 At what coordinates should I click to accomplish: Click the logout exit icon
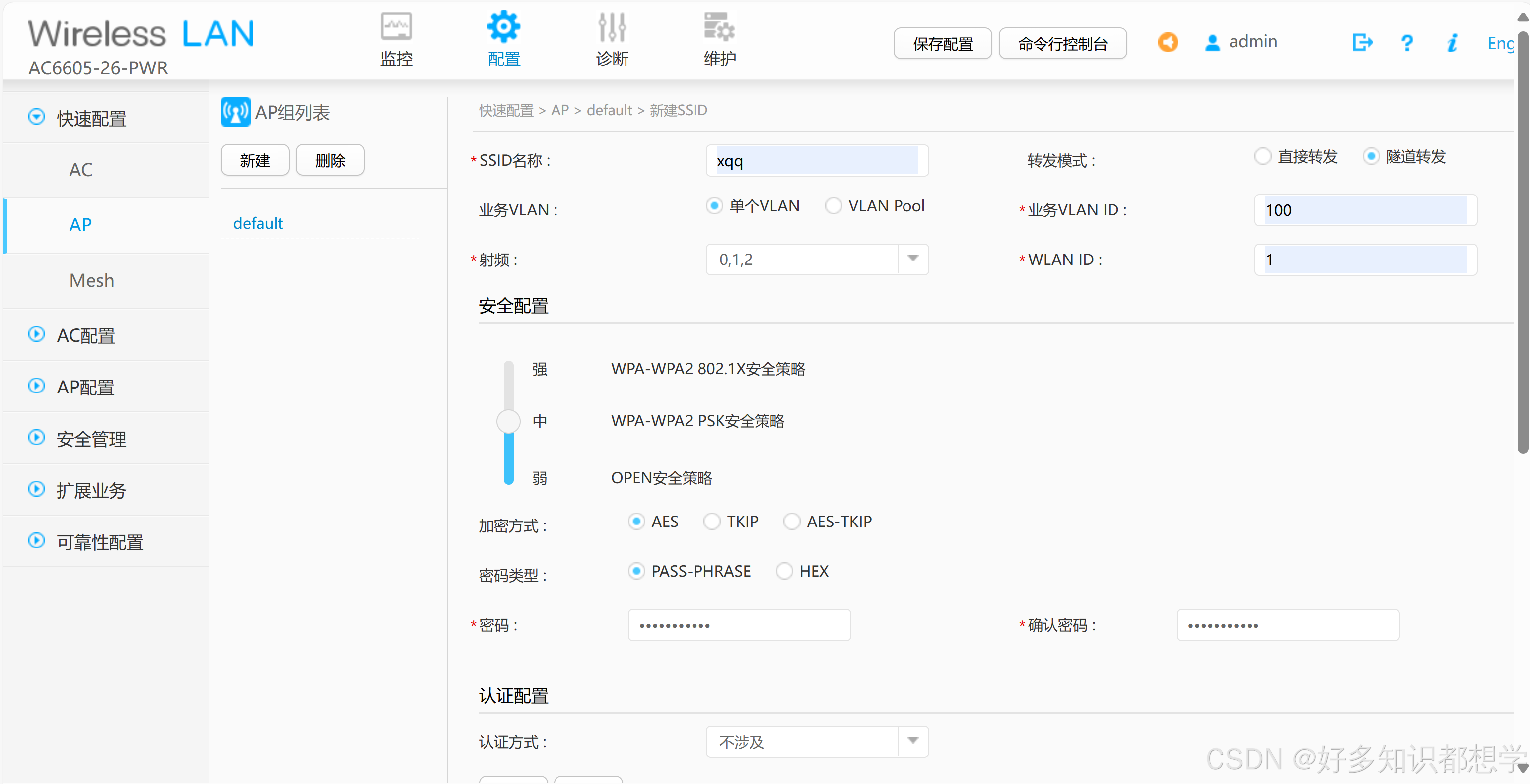tap(1362, 42)
